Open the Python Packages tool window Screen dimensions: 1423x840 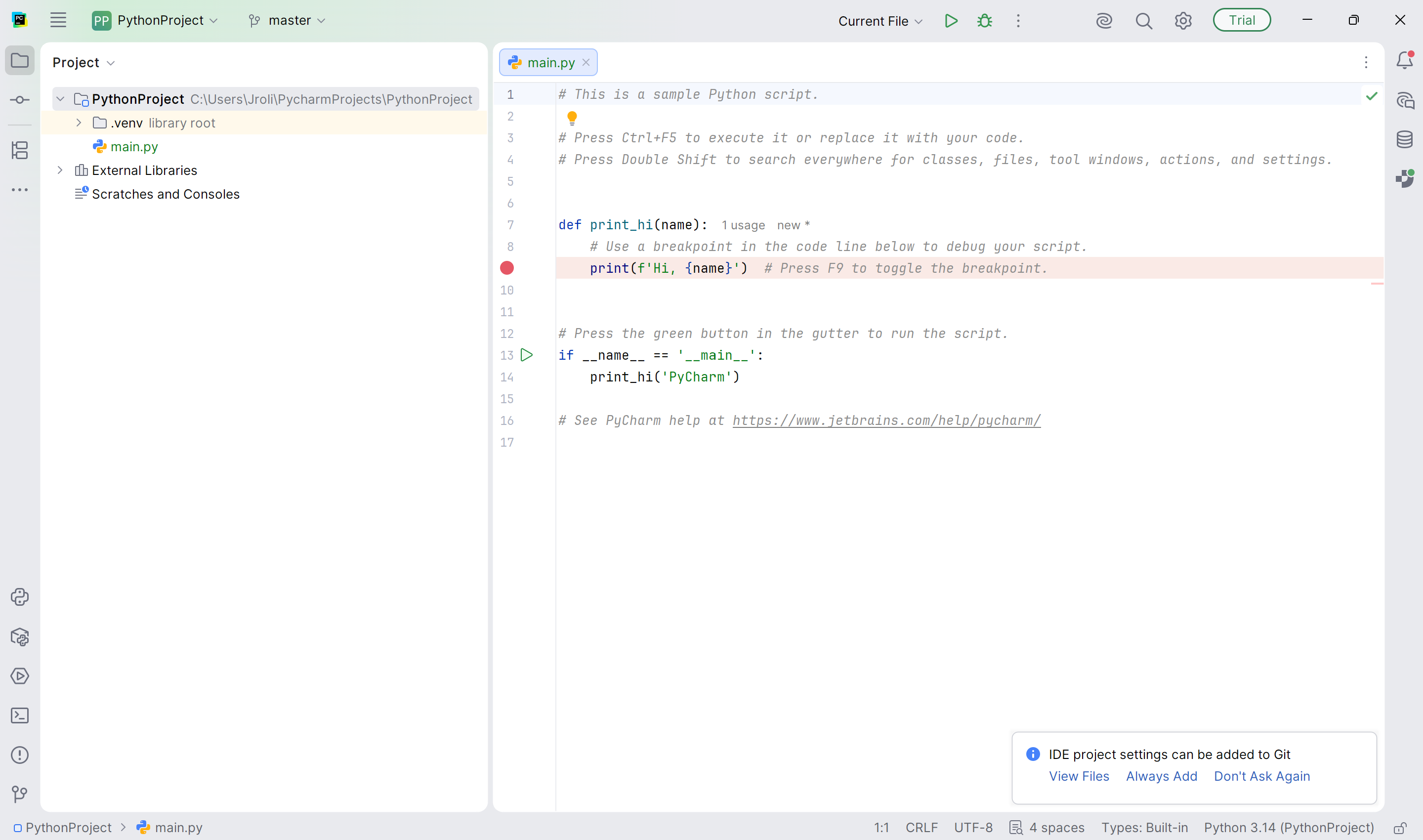20,637
